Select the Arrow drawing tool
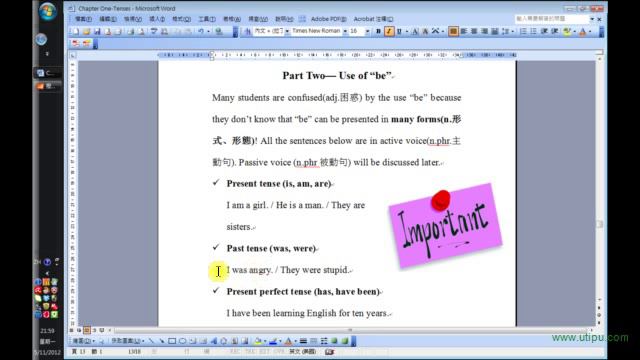 point(162,341)
